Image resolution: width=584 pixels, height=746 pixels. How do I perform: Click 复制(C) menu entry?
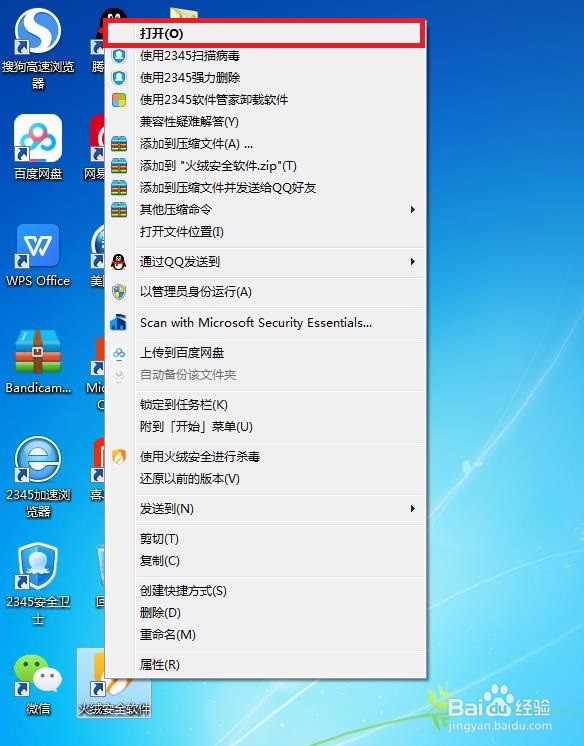tap(265, 560)
